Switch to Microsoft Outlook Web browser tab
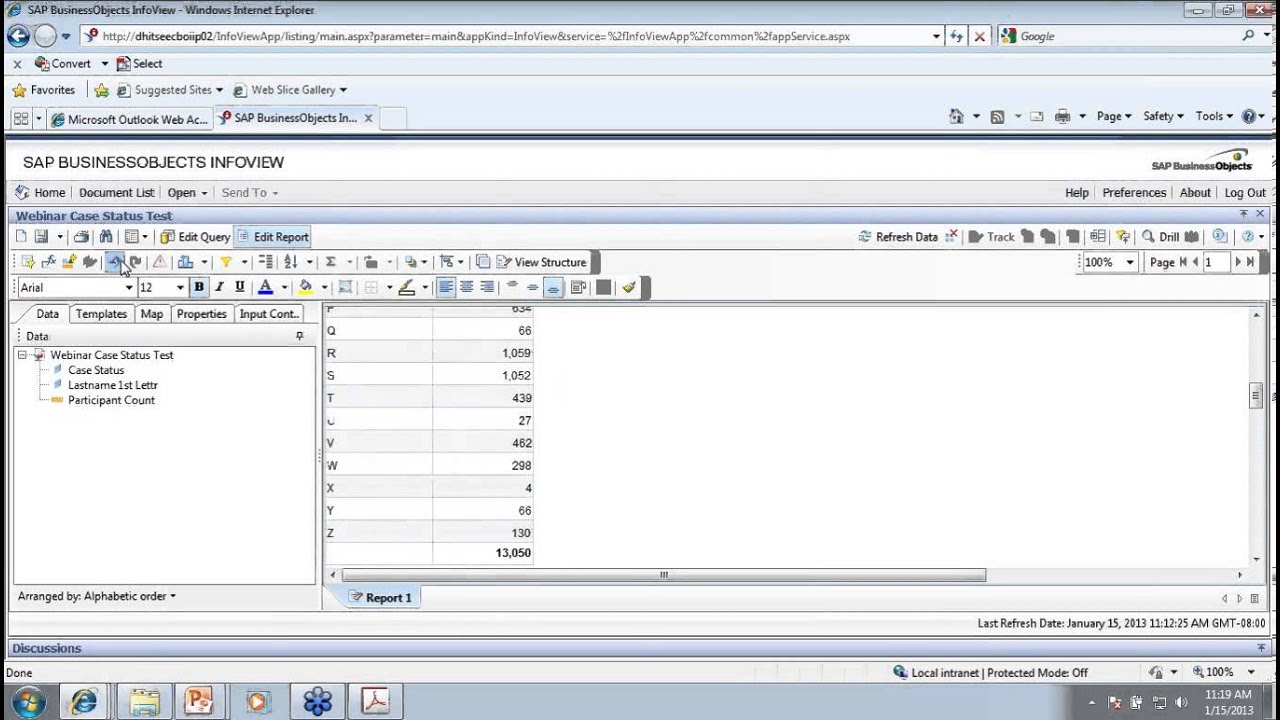The image size is (1280, 720). 129,119
